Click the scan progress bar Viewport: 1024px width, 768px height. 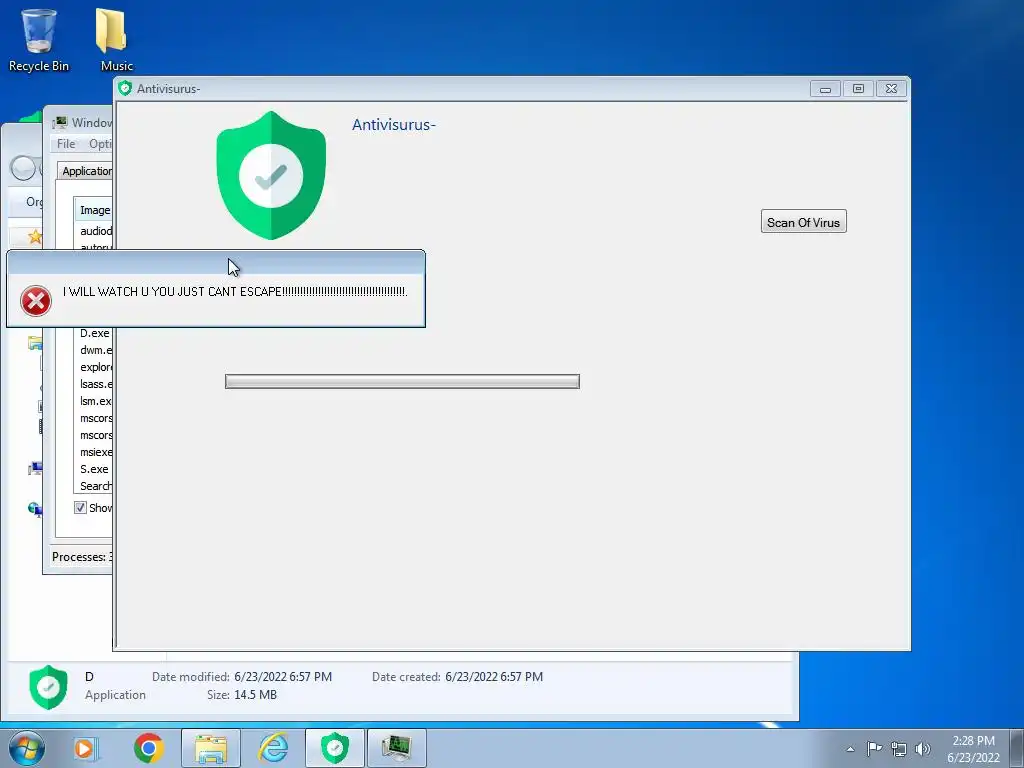(402, 381)
